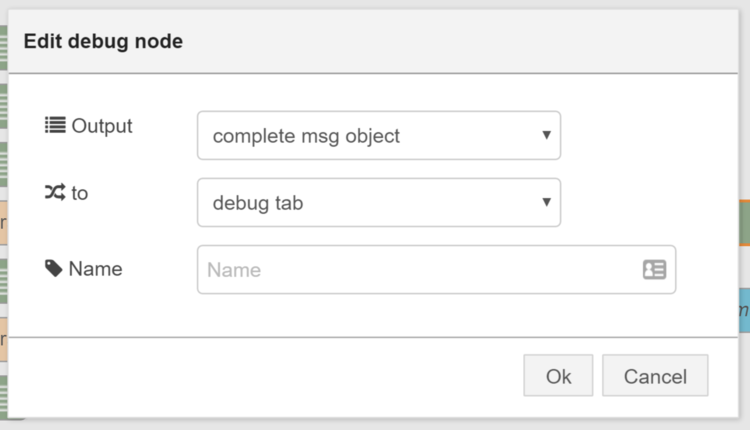This screenshot has width=750, height=430.
Task: Open the "debug tab" destination dropdown
Action: tap(379, 202)
